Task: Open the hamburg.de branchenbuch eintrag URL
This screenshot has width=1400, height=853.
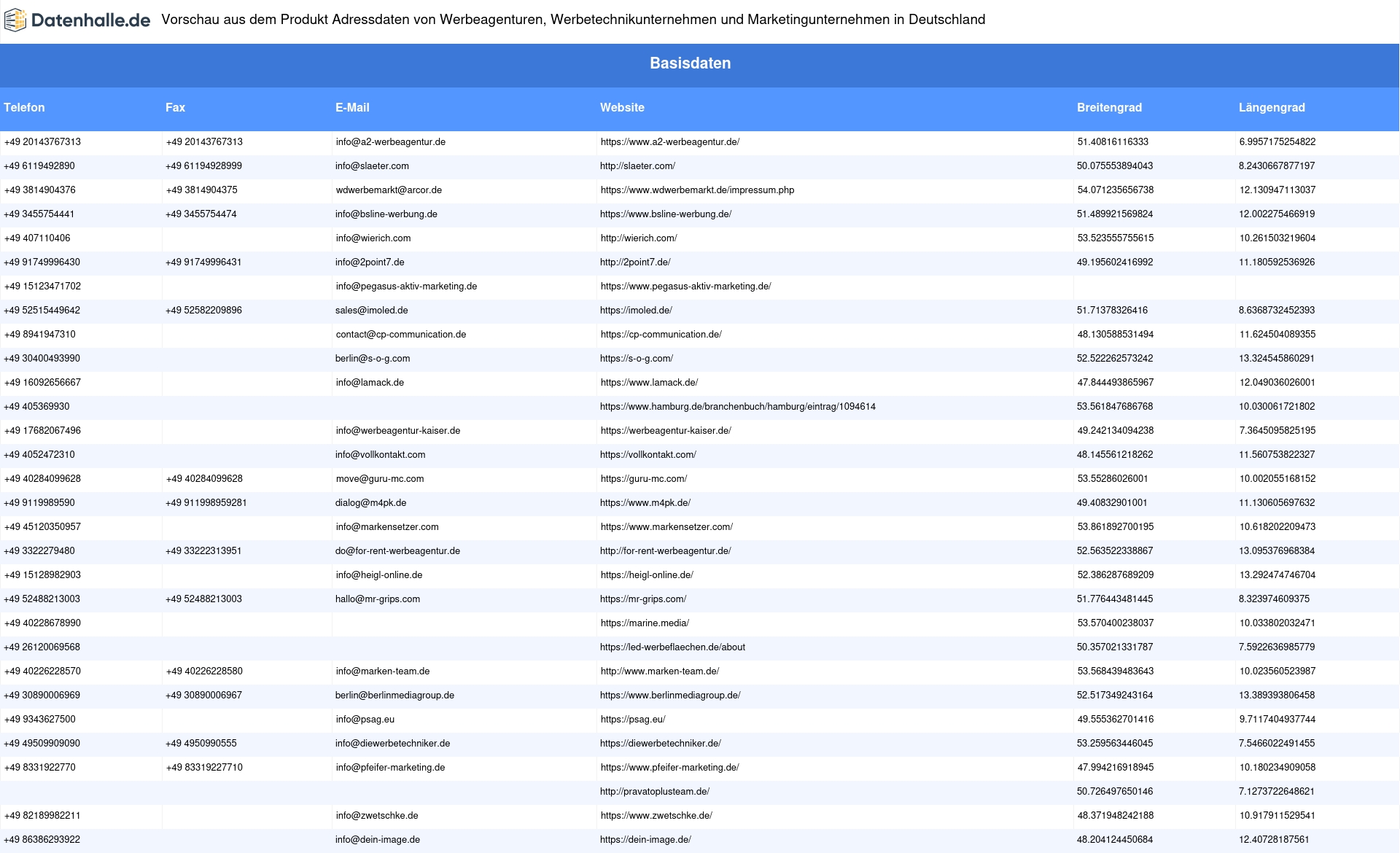Action: [x=738, y=407]
